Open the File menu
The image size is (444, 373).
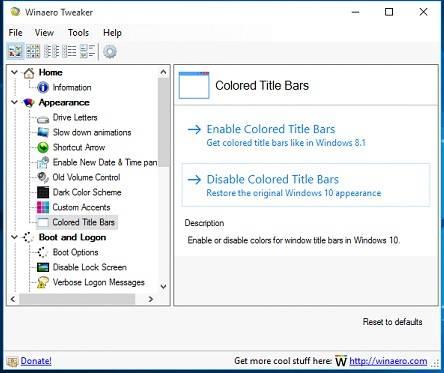pos(16,33)
